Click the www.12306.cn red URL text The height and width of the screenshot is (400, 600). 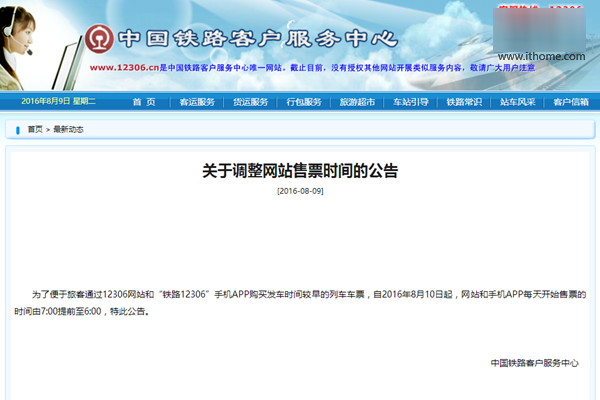pyautogui.click(x=124, y=68)
